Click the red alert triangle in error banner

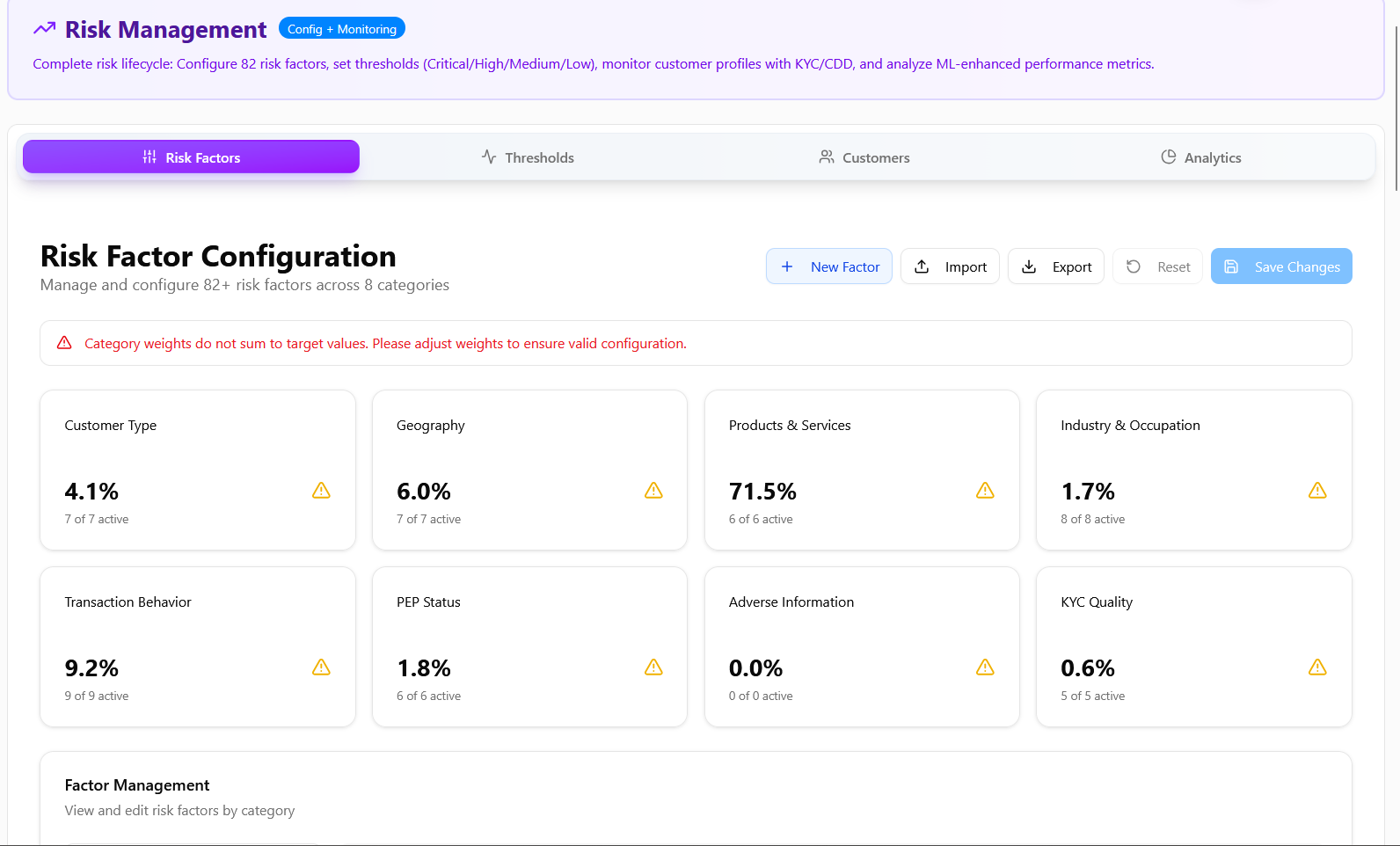point(64,343)
